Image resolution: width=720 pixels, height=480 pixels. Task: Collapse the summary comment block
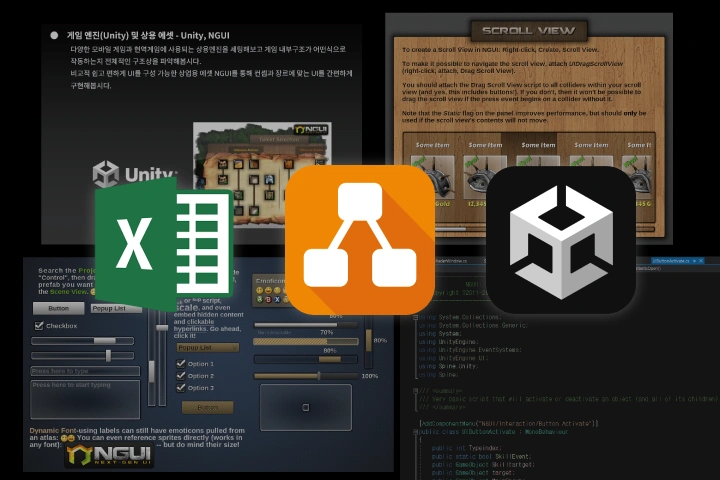pos(416,391)
